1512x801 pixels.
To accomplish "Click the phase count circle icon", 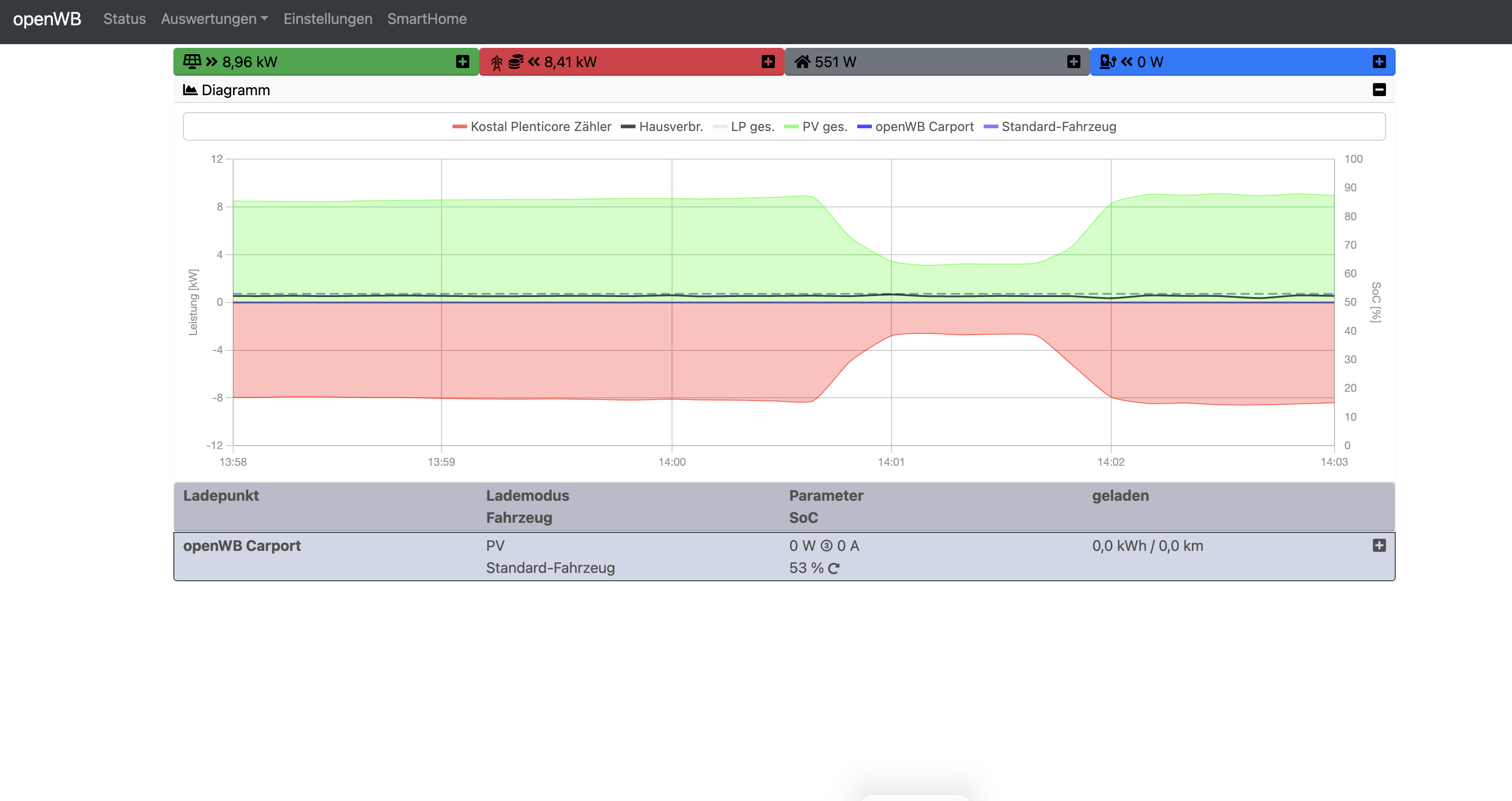I will click(x=826, y=546).
